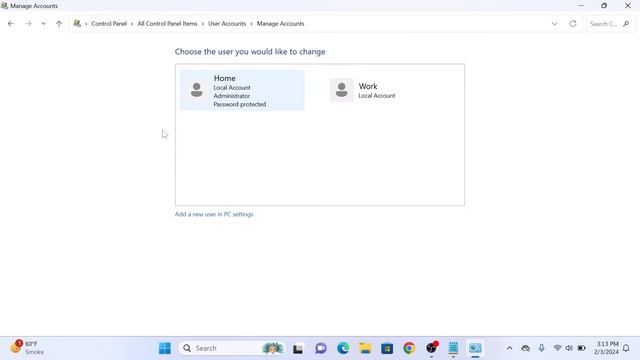
Task: Minimize the Manage Accounts window
Action: [581, 6]
